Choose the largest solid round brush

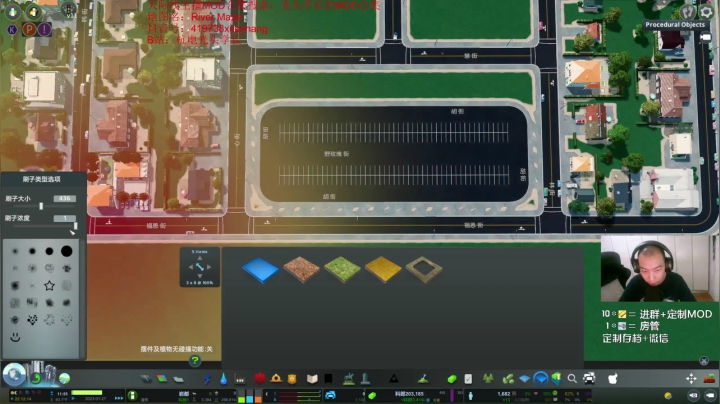[67, 251]
